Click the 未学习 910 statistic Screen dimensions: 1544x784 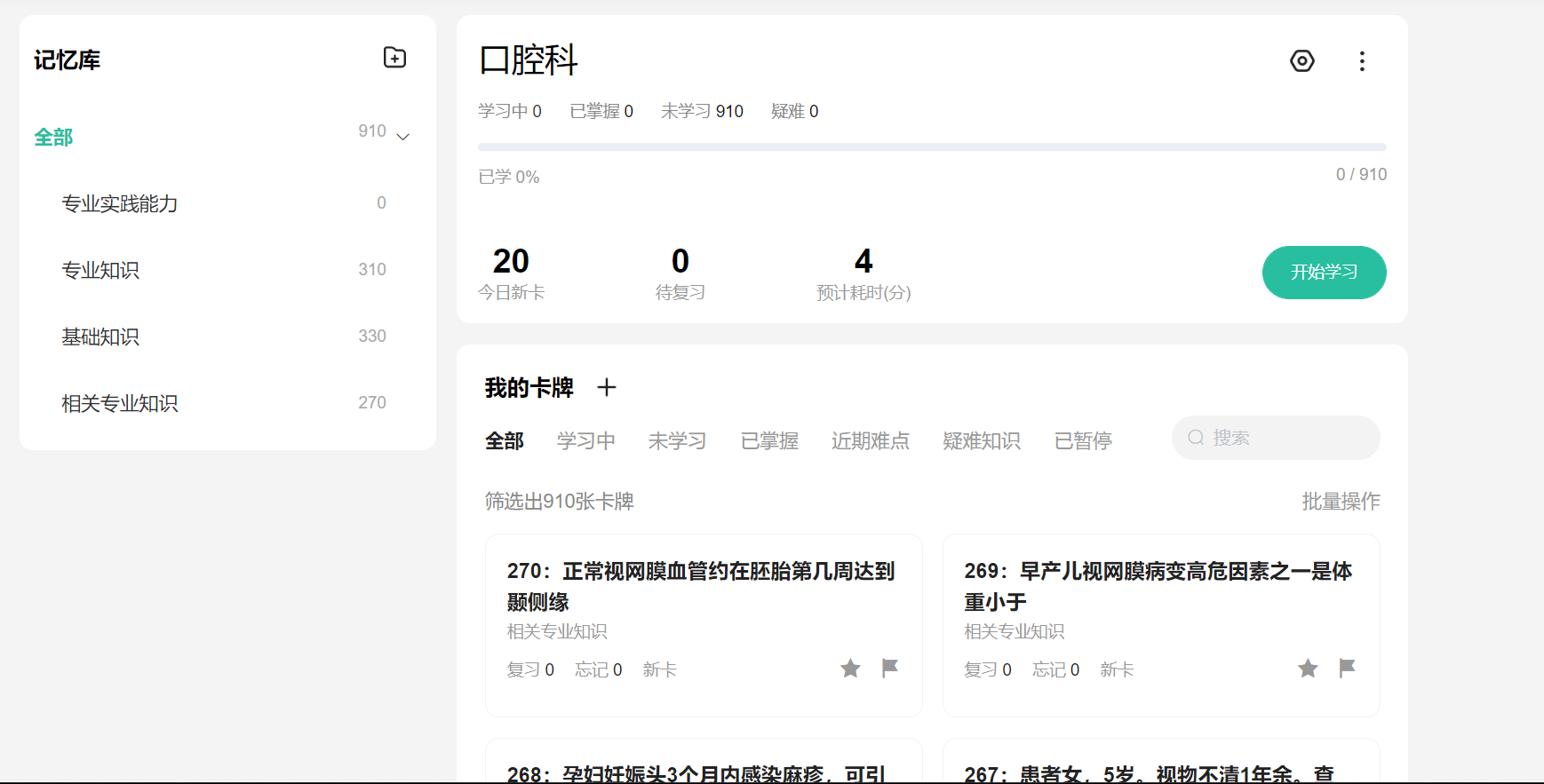[x=702, y=111]
